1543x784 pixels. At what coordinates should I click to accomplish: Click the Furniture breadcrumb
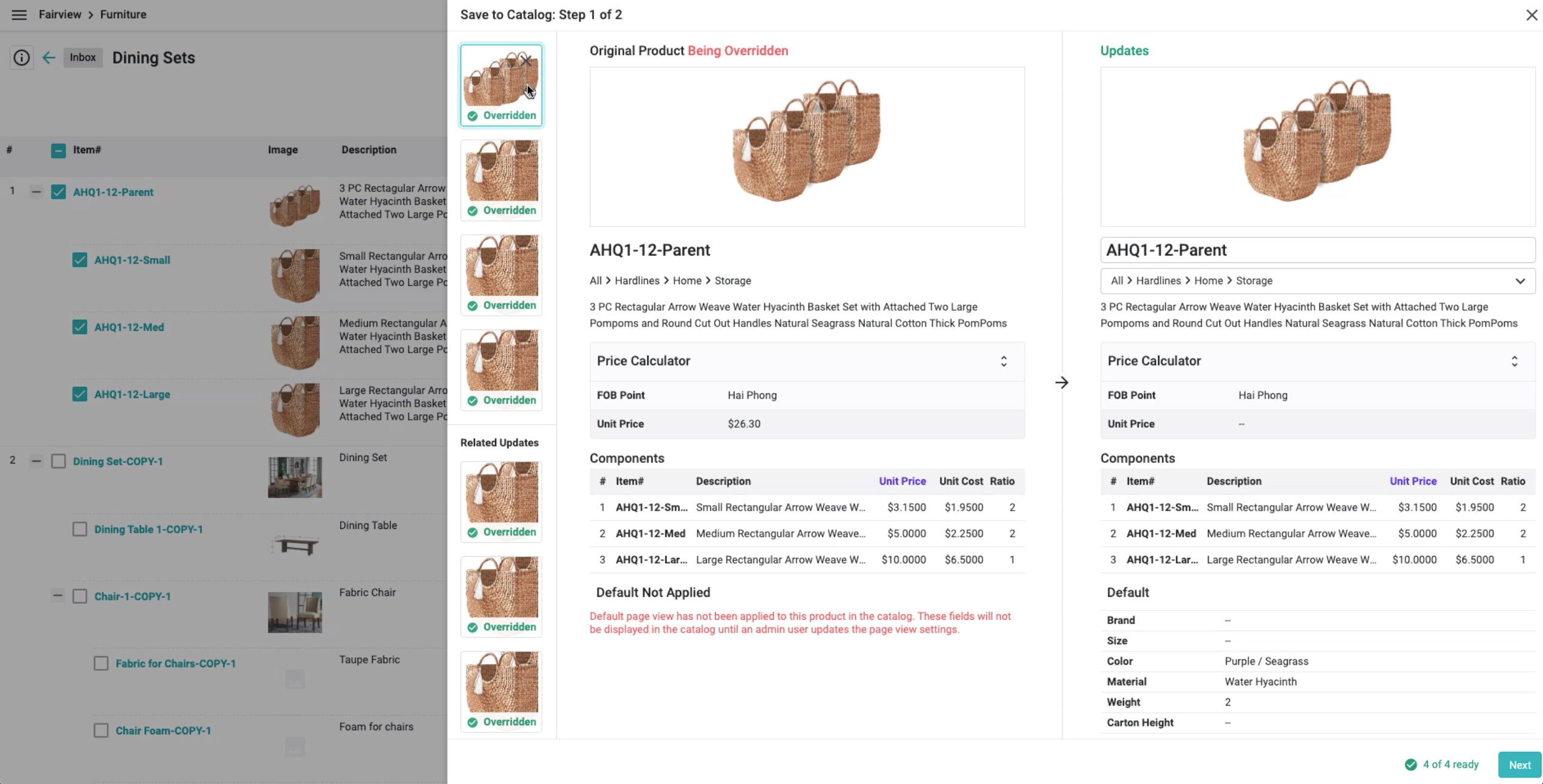(x=123, y=15)
